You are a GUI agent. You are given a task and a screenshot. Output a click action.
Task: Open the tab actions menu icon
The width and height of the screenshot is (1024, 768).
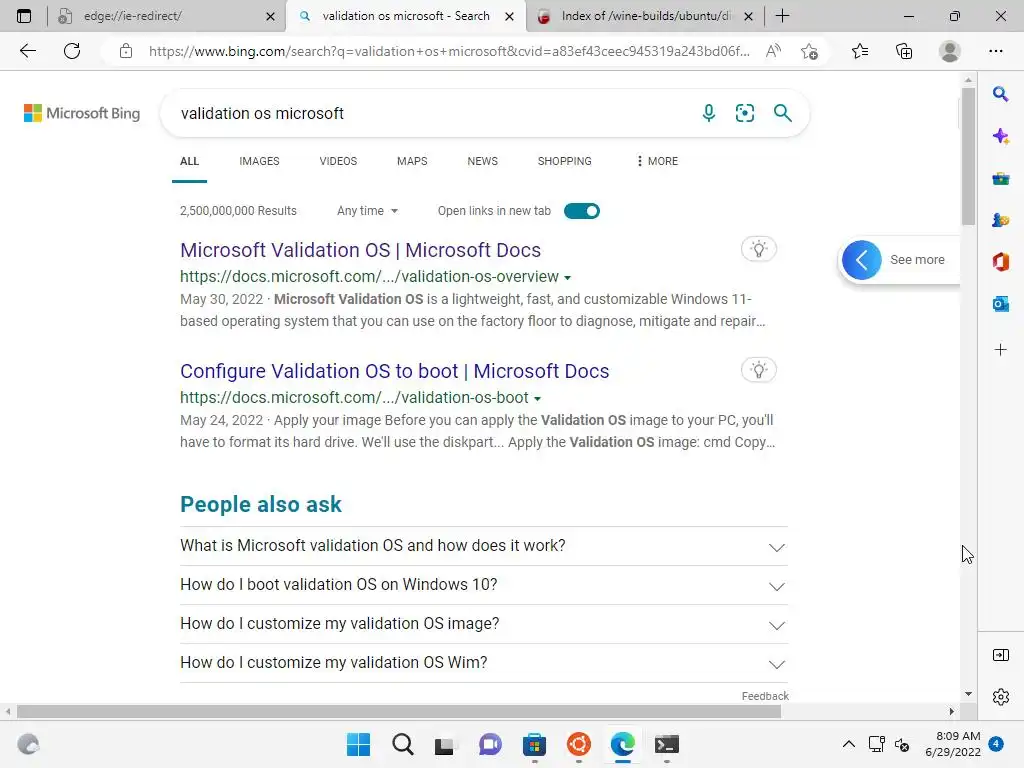click(24, 16)
